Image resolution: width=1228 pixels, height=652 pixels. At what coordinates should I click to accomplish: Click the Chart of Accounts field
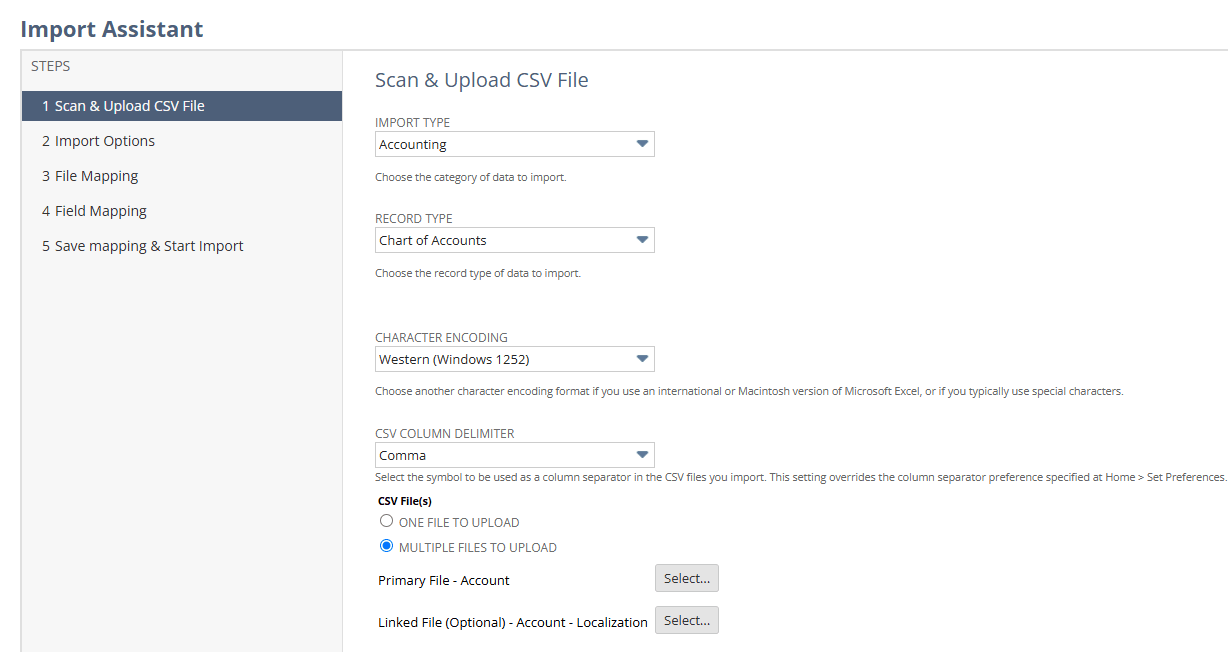[515, 240]
